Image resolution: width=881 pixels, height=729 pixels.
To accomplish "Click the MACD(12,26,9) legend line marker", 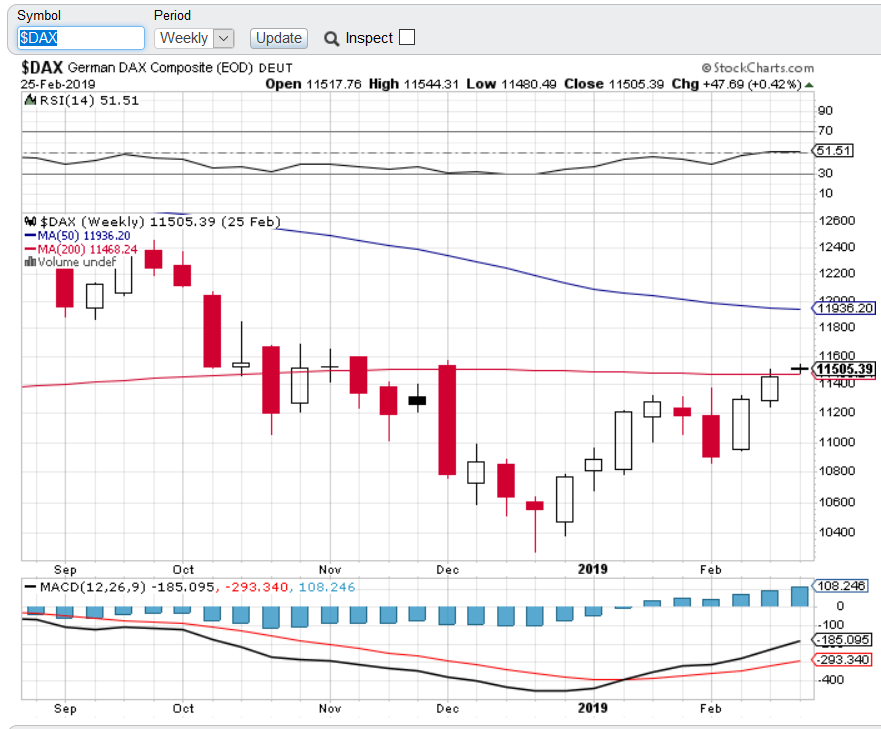I will click(x=31, y=587).
